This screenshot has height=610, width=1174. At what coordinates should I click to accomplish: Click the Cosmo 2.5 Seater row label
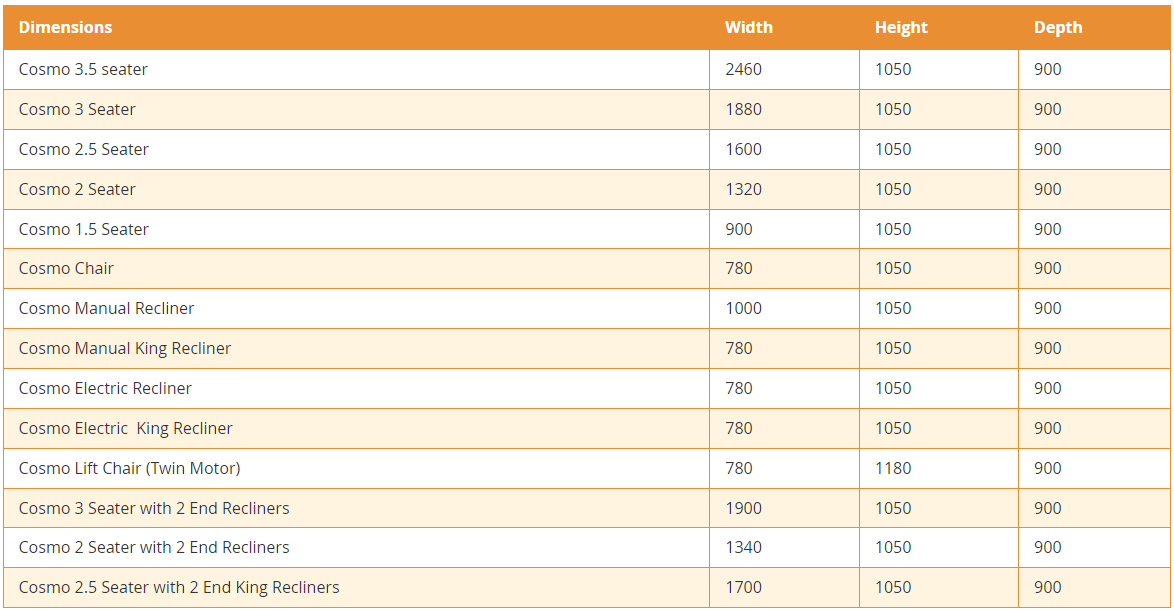84,150
